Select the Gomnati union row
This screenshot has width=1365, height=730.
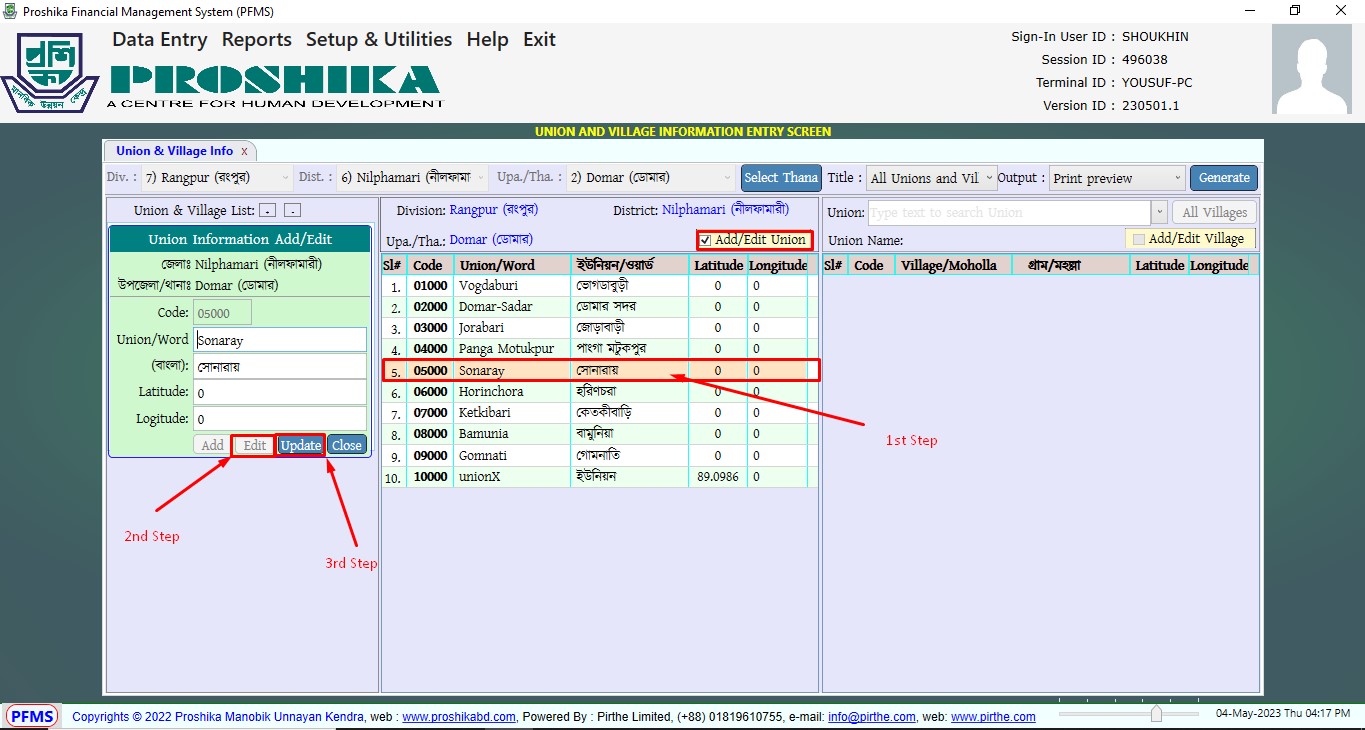tap(599, 455)
